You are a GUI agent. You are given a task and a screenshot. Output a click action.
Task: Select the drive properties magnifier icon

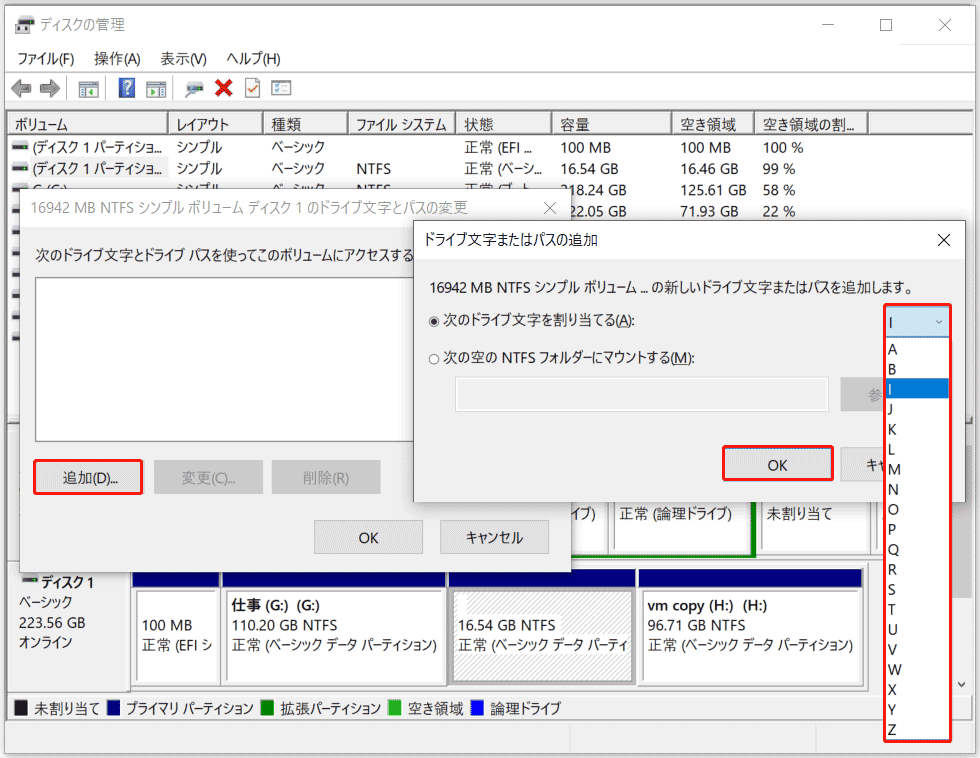194,88
